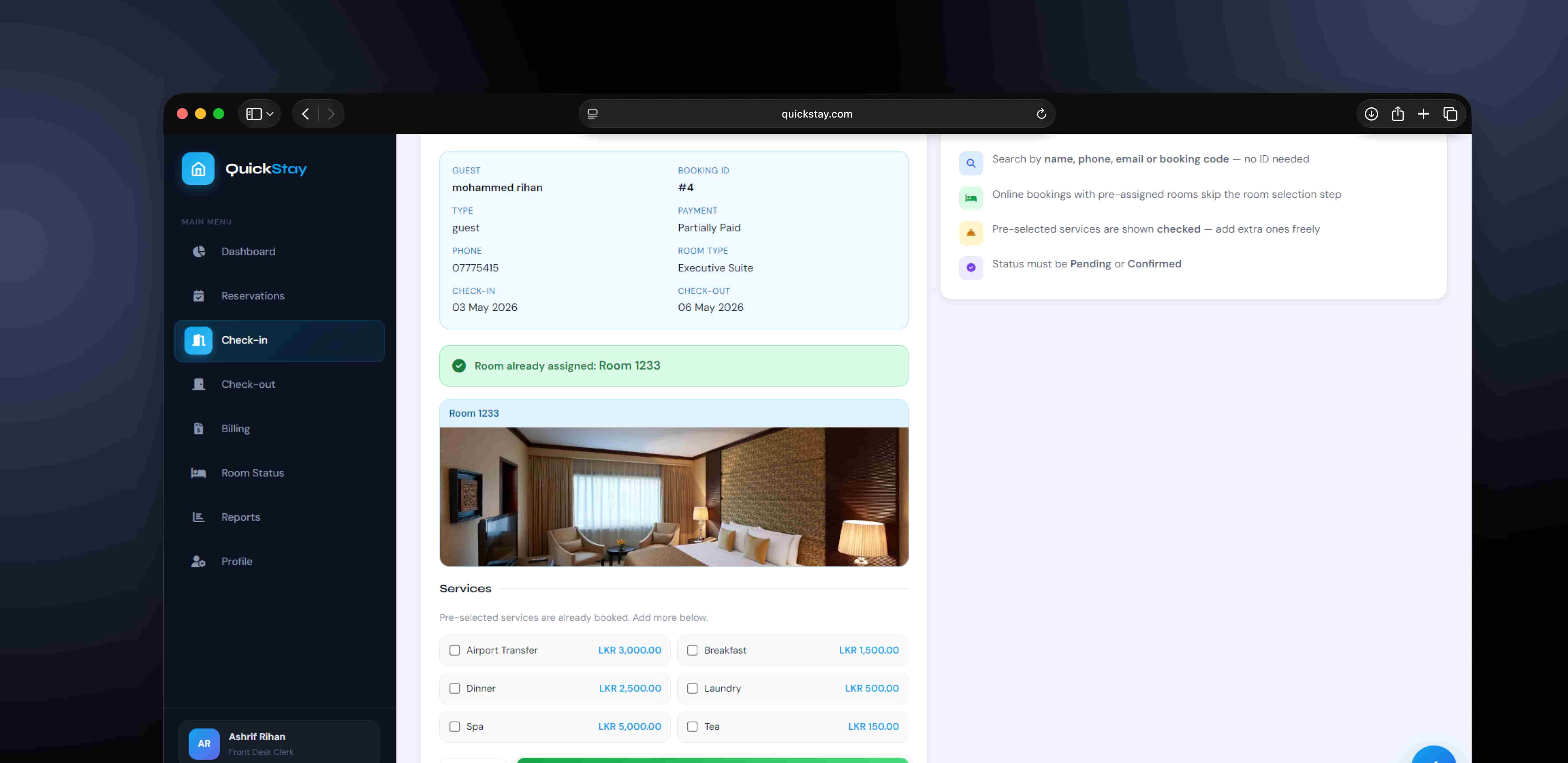
Task: Tick the Breakfast service checkbox
Action: point(692,650)
